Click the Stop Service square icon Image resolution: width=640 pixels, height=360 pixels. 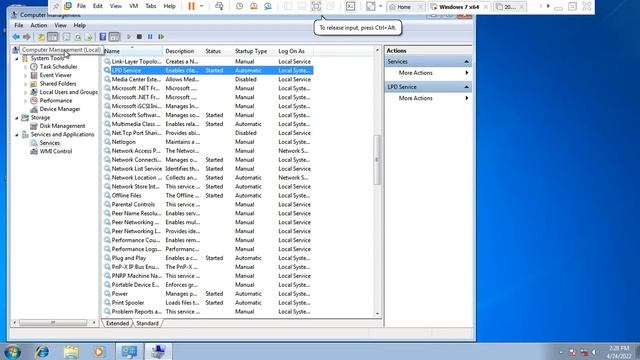coord(139,37)
